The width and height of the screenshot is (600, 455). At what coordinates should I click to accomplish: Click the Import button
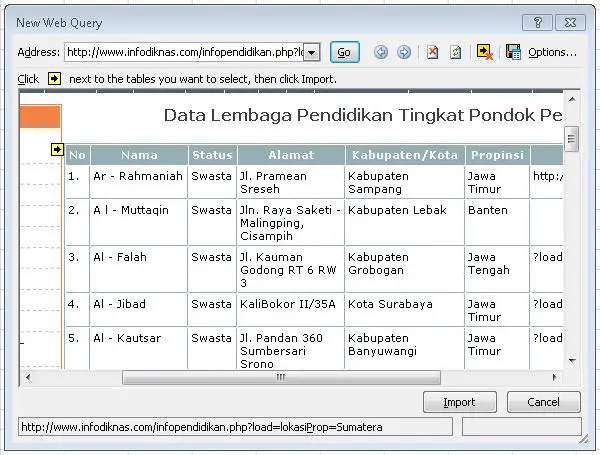459,402
